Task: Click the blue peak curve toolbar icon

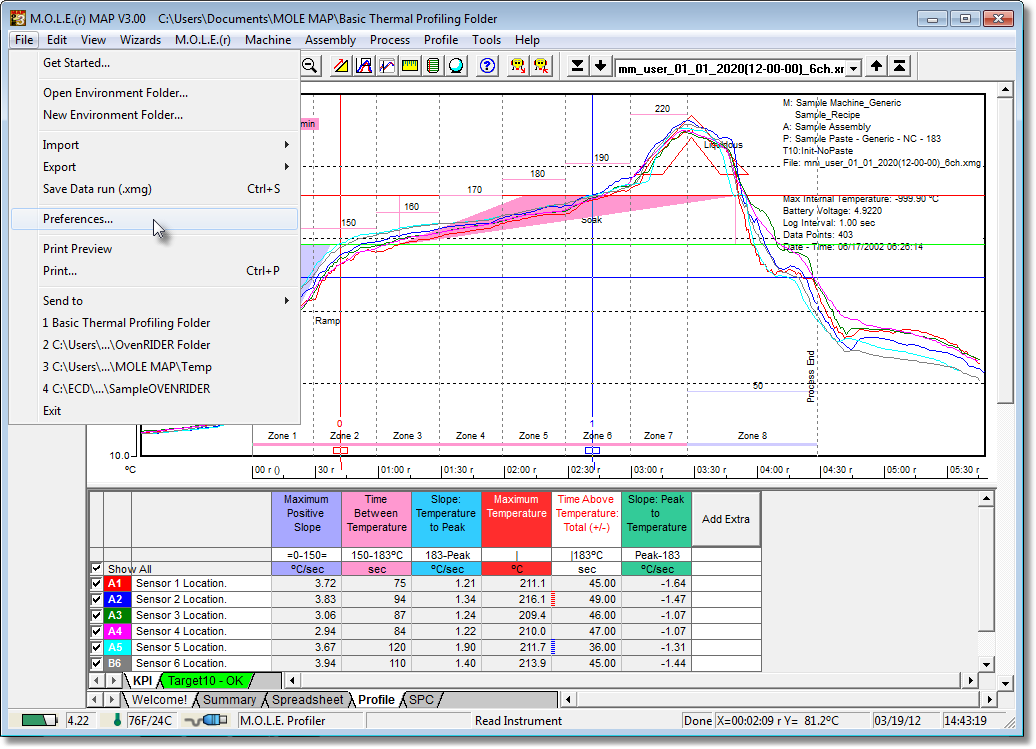Action: point(364,65)
